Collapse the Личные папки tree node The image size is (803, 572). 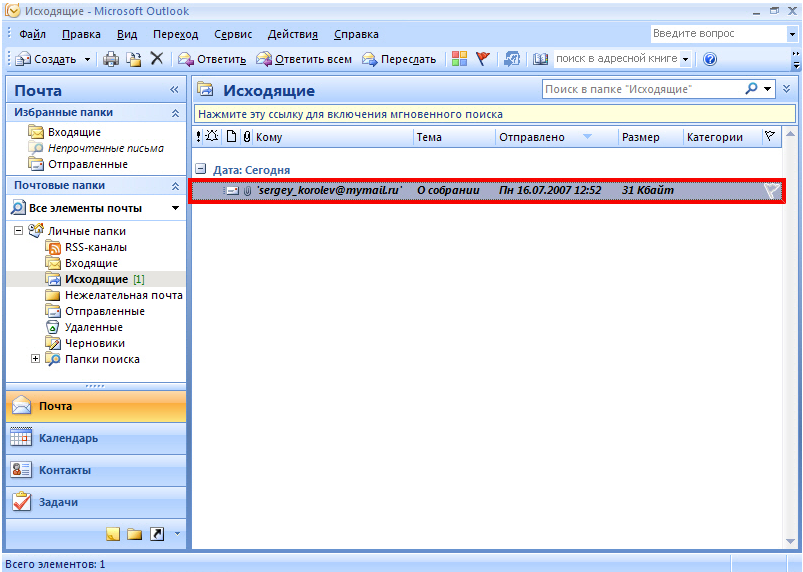(18, 231)
